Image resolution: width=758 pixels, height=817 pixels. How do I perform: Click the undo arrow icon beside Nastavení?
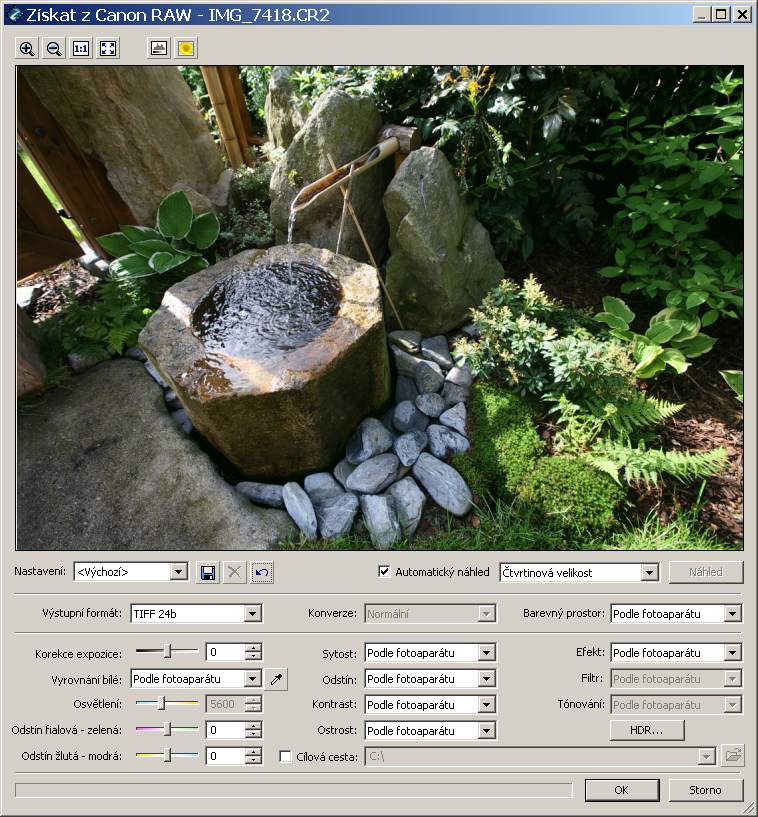tap(261, 572)
